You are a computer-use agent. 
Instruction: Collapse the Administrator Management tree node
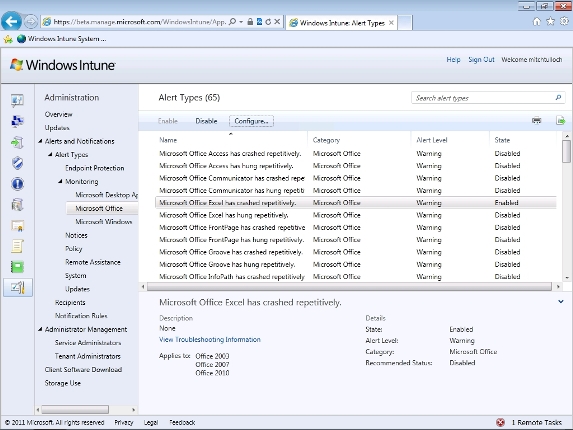40,329
